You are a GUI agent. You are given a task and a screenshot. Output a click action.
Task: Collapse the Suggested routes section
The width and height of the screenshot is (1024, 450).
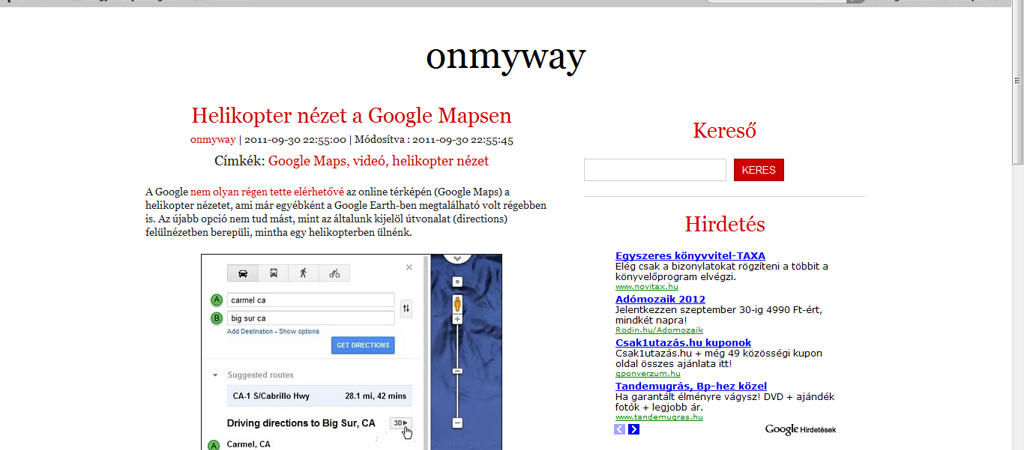click(214, 376)
